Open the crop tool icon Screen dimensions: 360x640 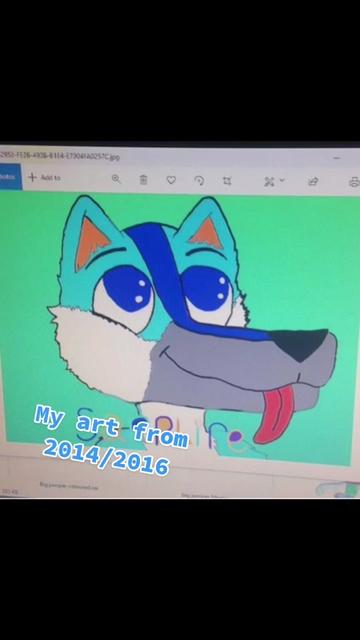[x=227, y=181]
